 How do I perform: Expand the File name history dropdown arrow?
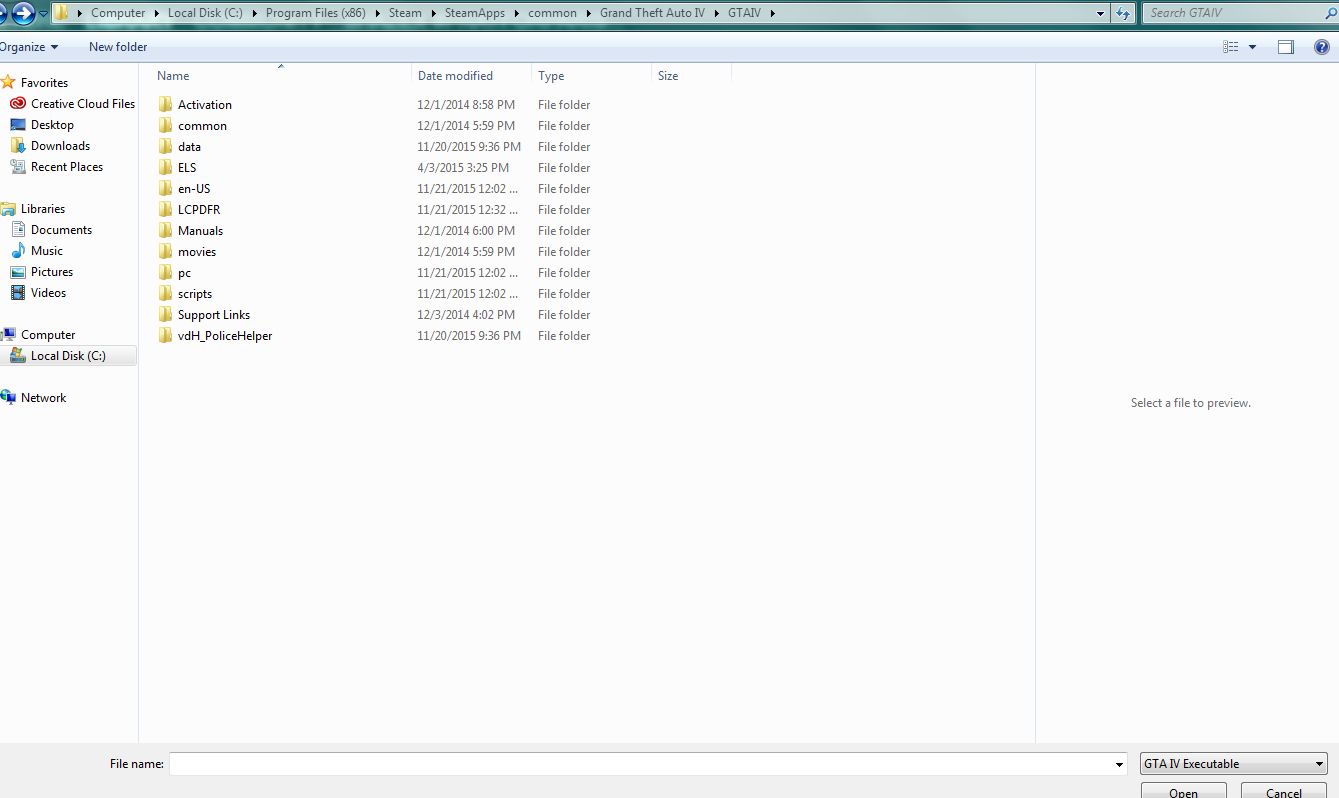click(1119, 764)
